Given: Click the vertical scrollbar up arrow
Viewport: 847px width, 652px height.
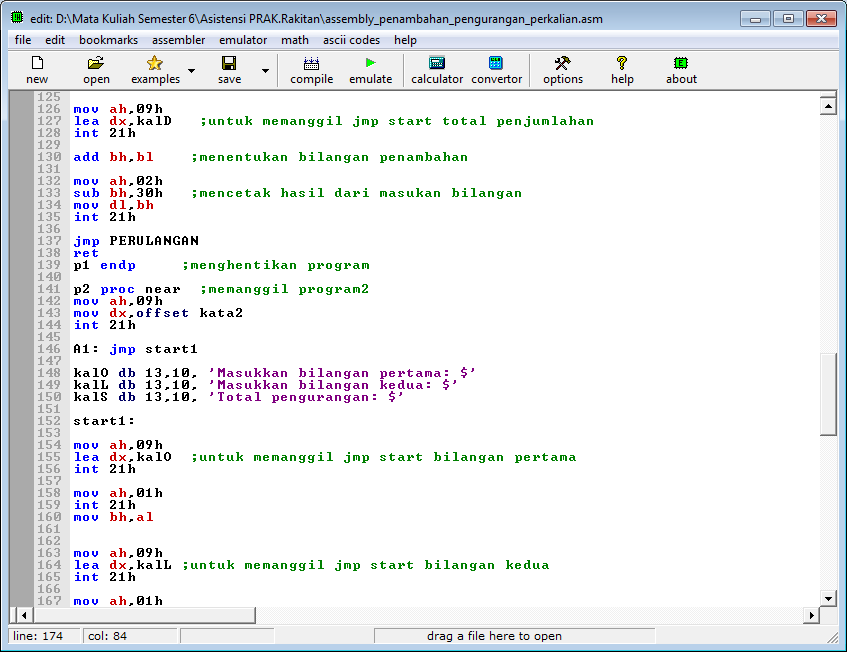Looking at the screenshot, I should click(x=828, y=106).
